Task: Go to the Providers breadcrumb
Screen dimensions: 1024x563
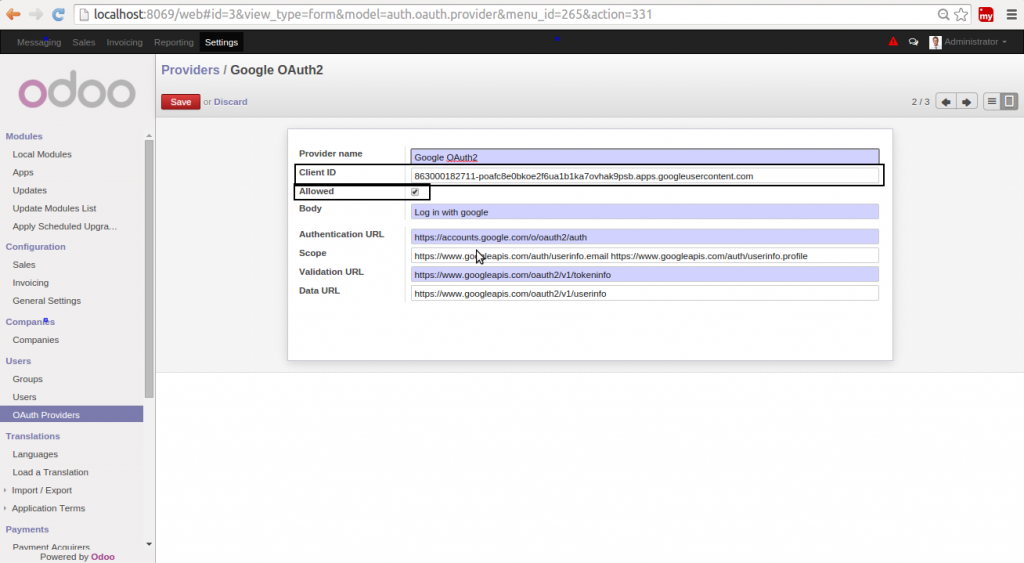Action: 190,70
